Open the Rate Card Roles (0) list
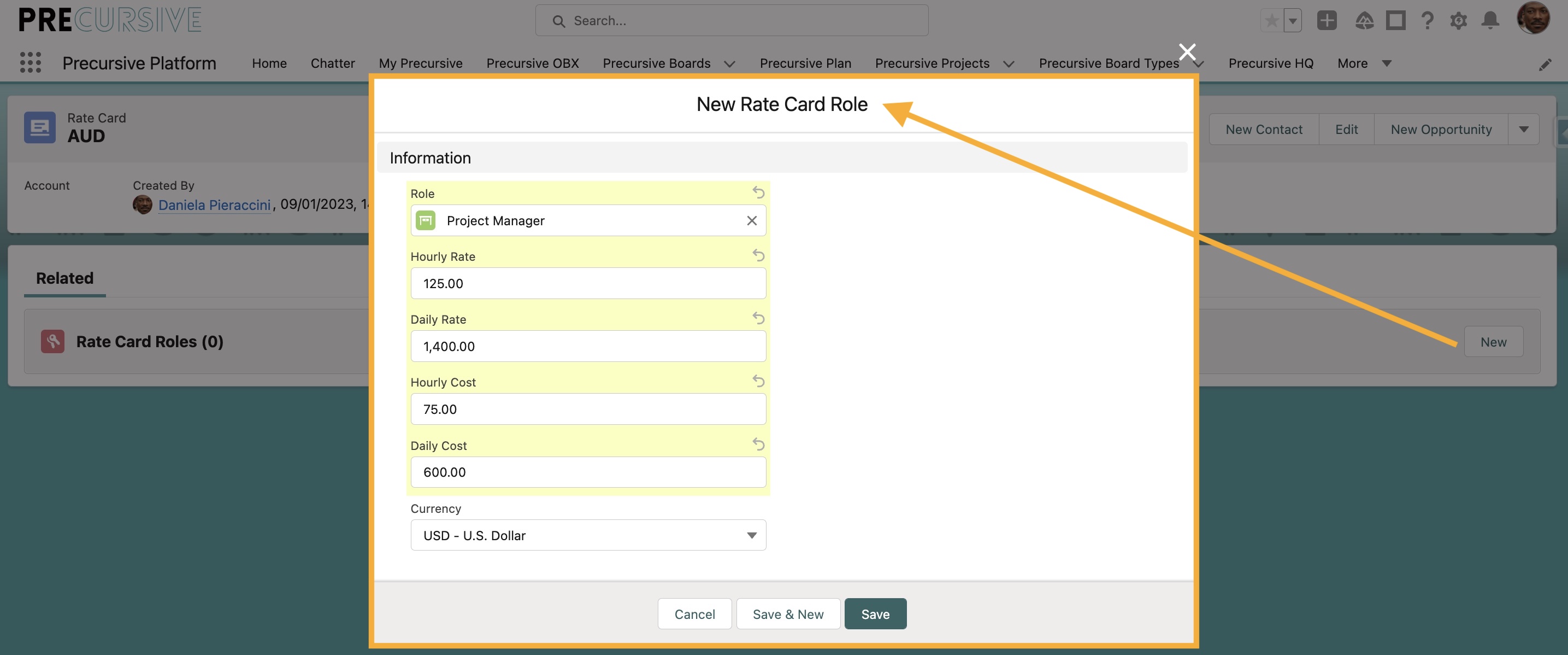Screen dimensions: 1568x655 [150, 341]
